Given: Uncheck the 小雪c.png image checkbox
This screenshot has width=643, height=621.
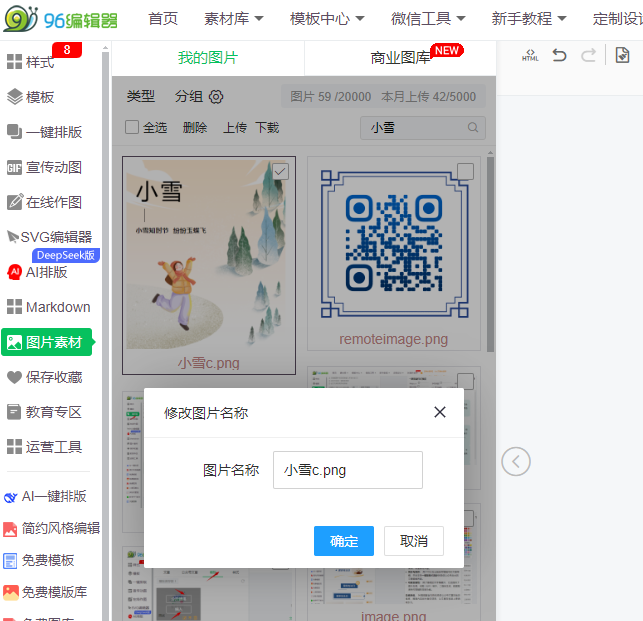Looking at the screenshot, I should coord(281,172).
